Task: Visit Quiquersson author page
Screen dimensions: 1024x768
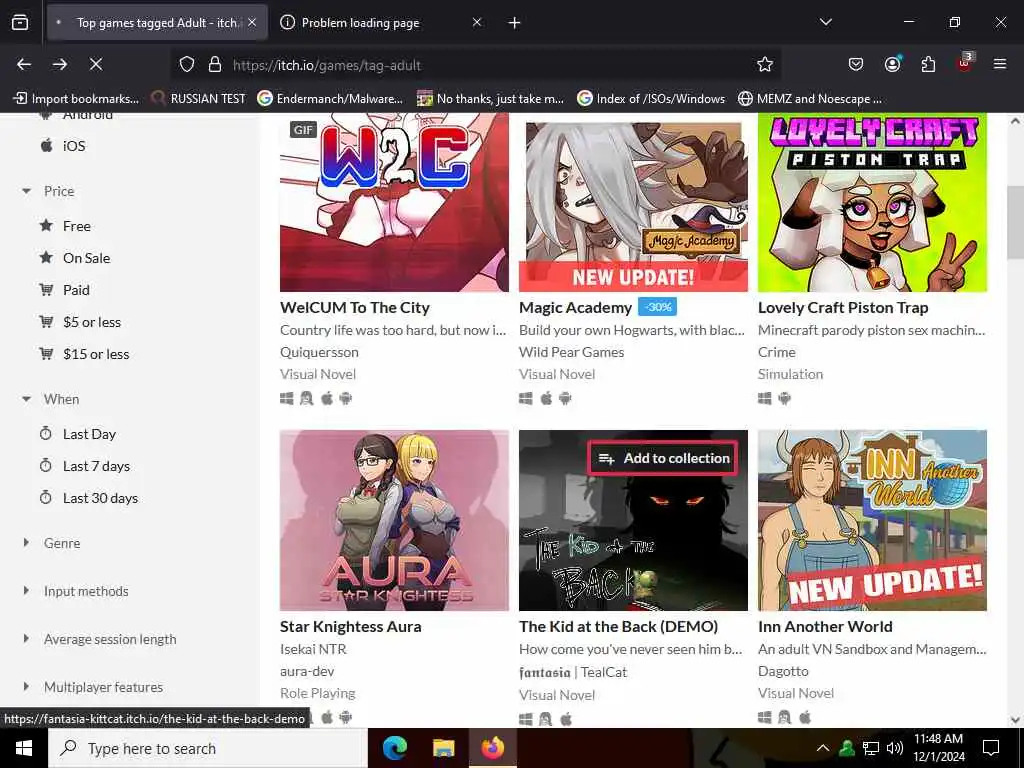Action: pyautogui.click(x=319, y=352)
